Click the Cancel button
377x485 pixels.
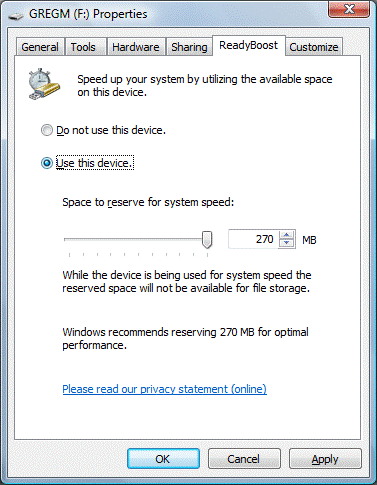pyautogui.click(x=244, y=459)
